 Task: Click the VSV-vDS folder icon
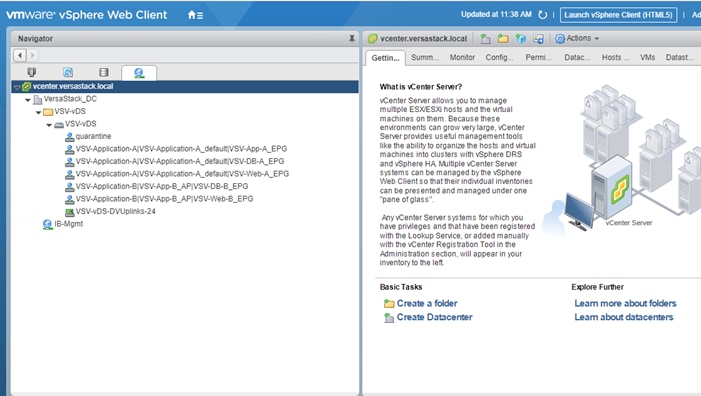pos(48,112)
